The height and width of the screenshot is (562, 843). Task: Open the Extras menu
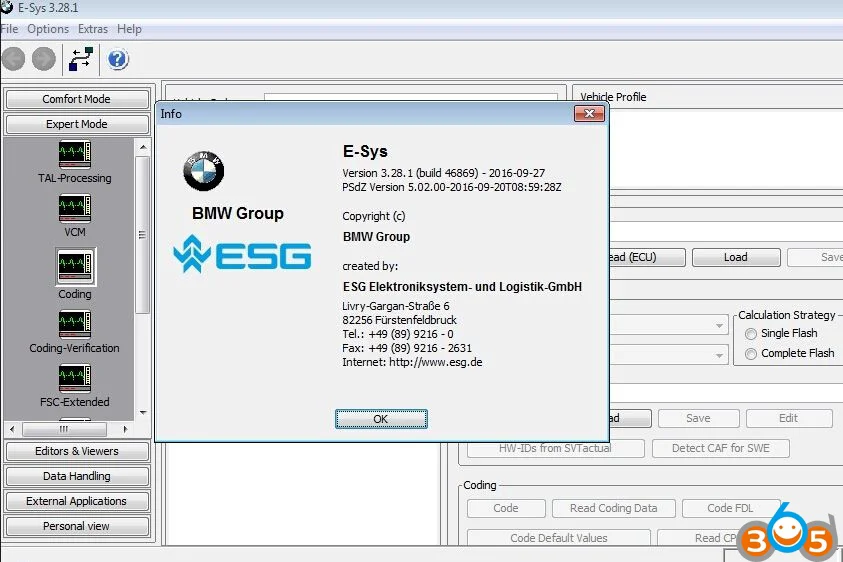[x=92, y=29]
